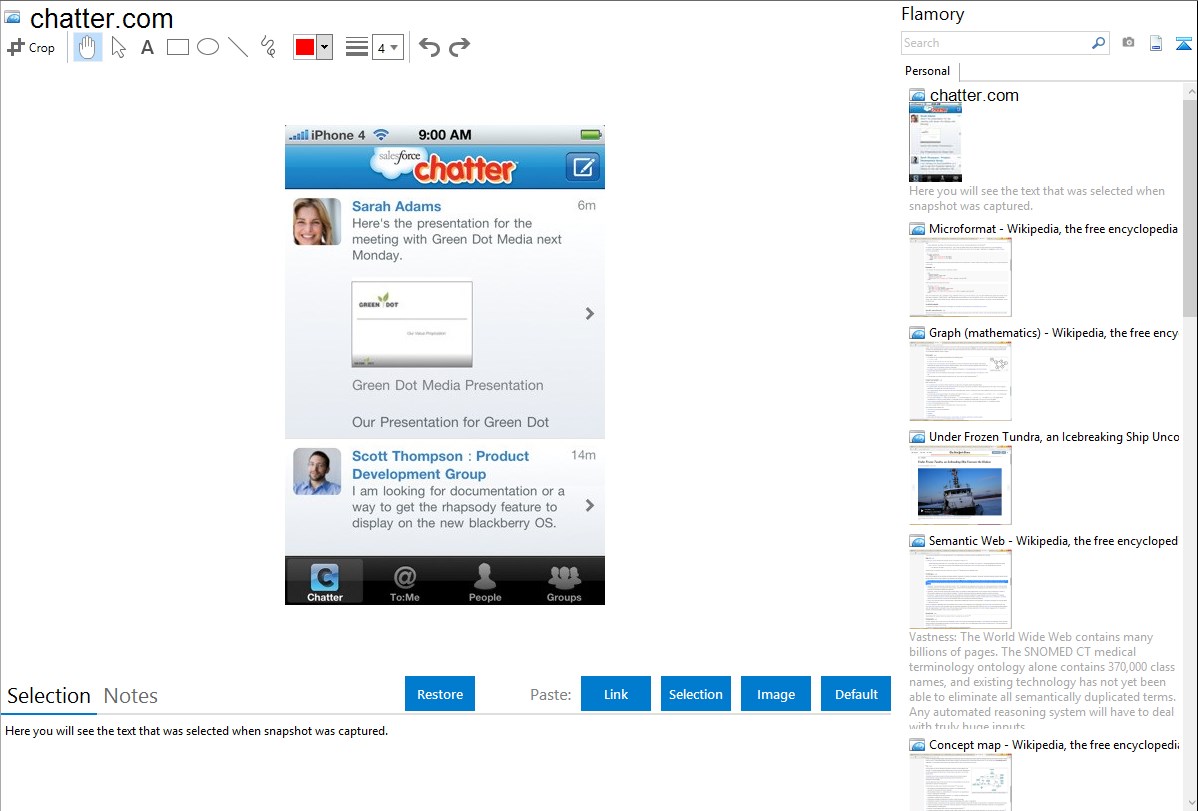Click the Green Dot Media Presentation caption
The image size is (1198, 811).
click(x=448, y=385)
